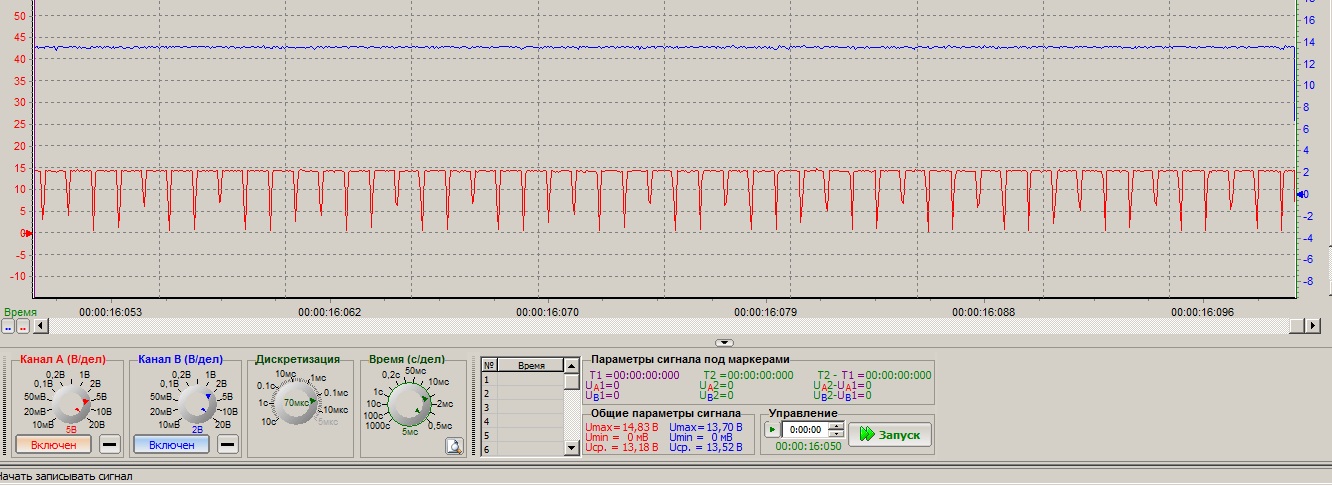Image resolution: width=1332 pixels, height=486 pixels.
Task: Click the 1000с label on Время dial
Action: tap(377, 425)
